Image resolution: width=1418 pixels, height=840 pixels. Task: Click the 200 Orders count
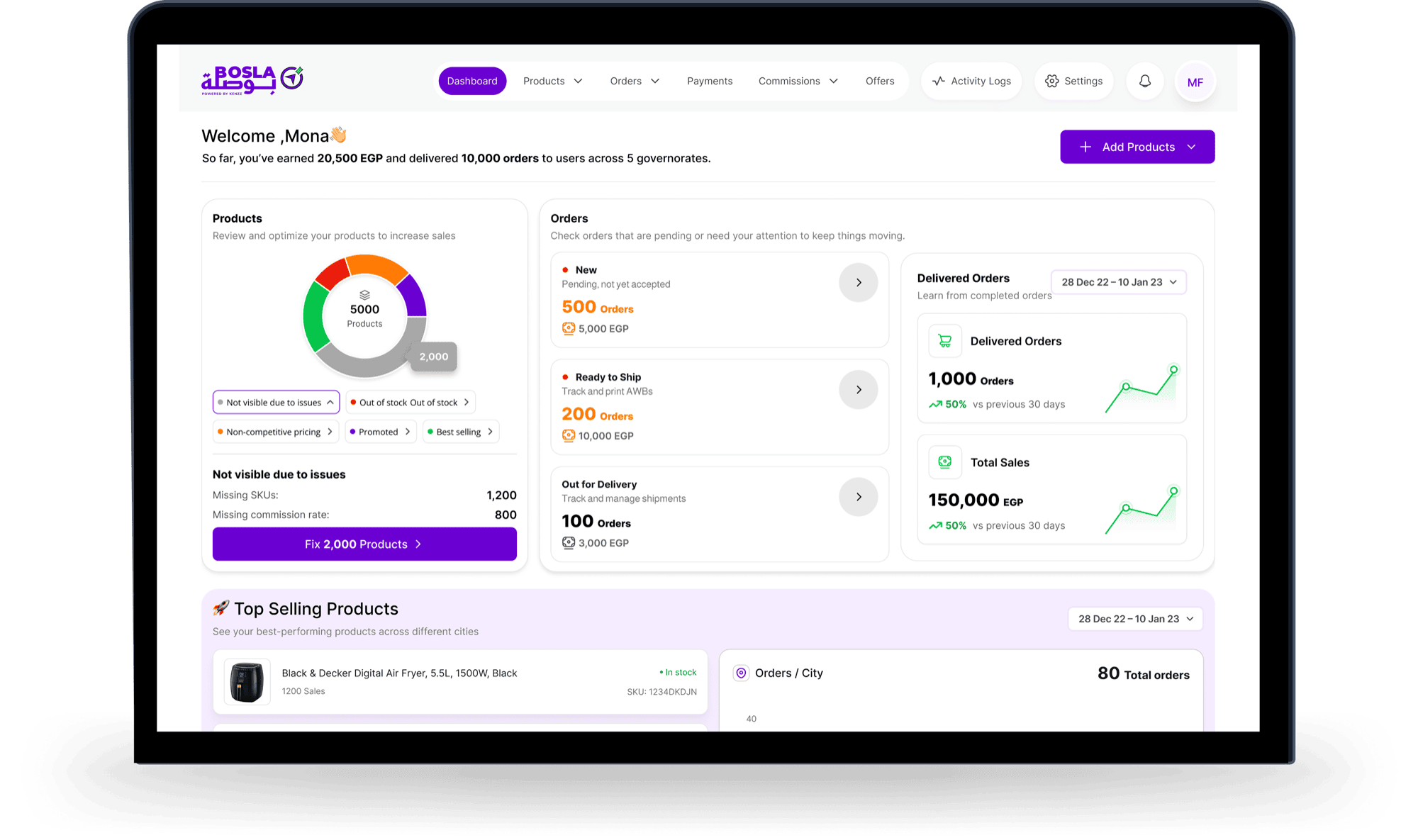(x=597, y=414)
